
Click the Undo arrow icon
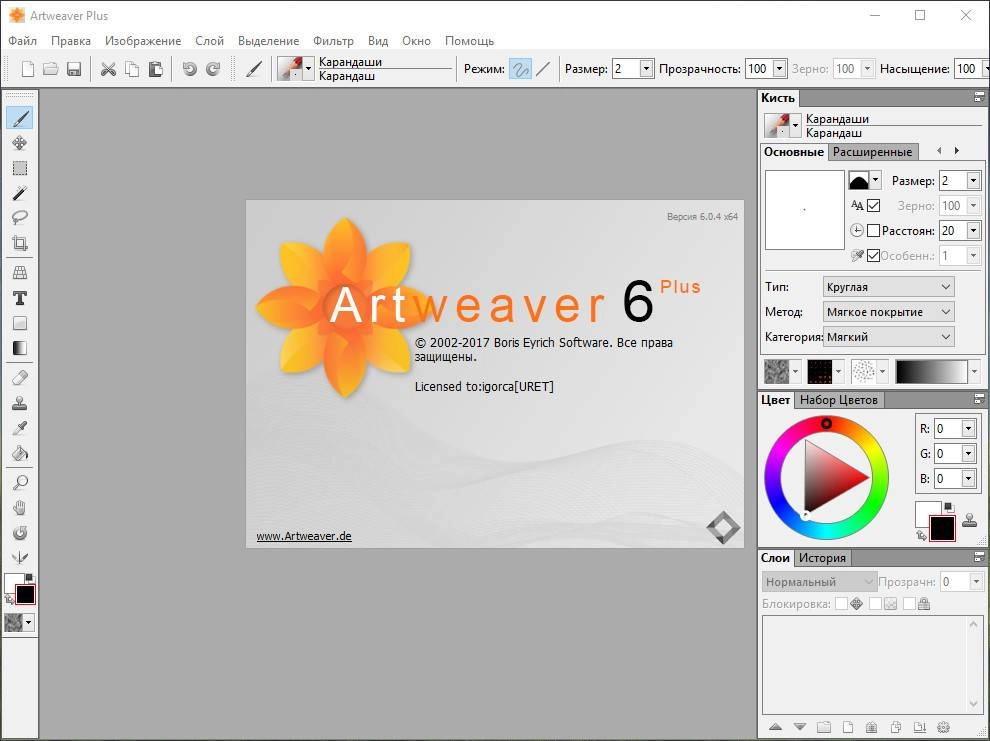point(189,69)
